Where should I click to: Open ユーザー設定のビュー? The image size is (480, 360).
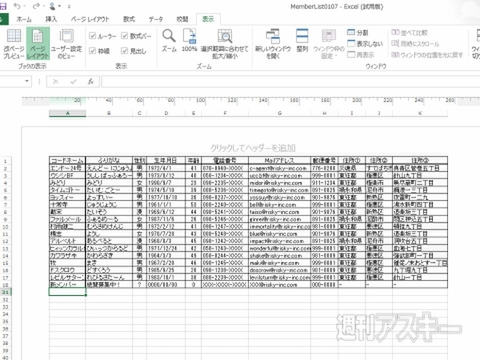[x=66, y=44]
